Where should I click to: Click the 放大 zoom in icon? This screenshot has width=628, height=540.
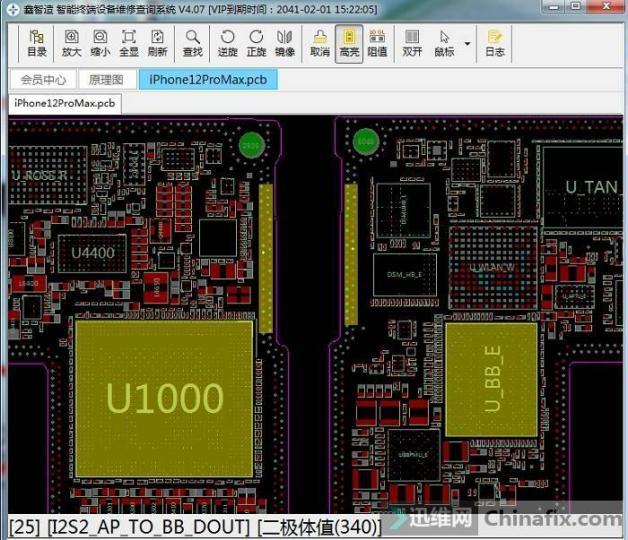coord(72,43)
